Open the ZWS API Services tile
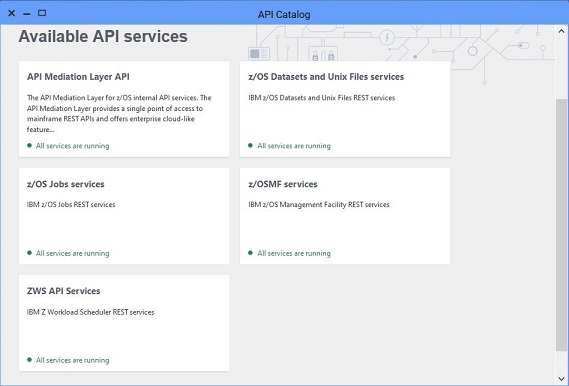The image size is (569, 386). [124, 323]
